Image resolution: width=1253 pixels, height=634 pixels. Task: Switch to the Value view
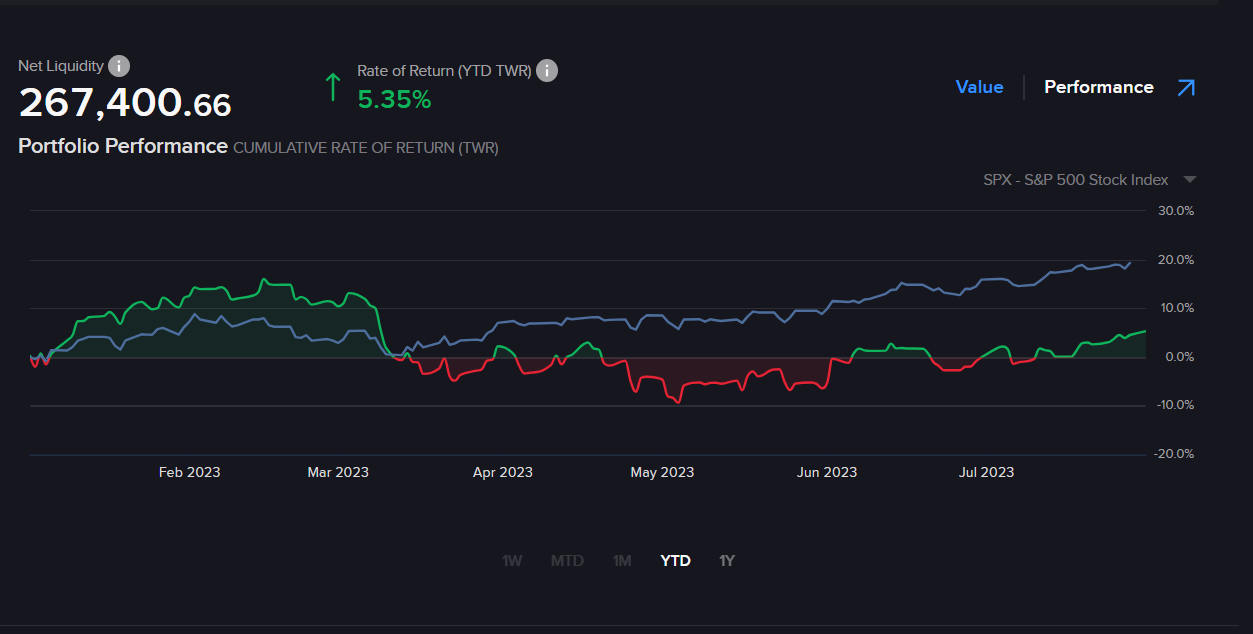tap(979, 88)
